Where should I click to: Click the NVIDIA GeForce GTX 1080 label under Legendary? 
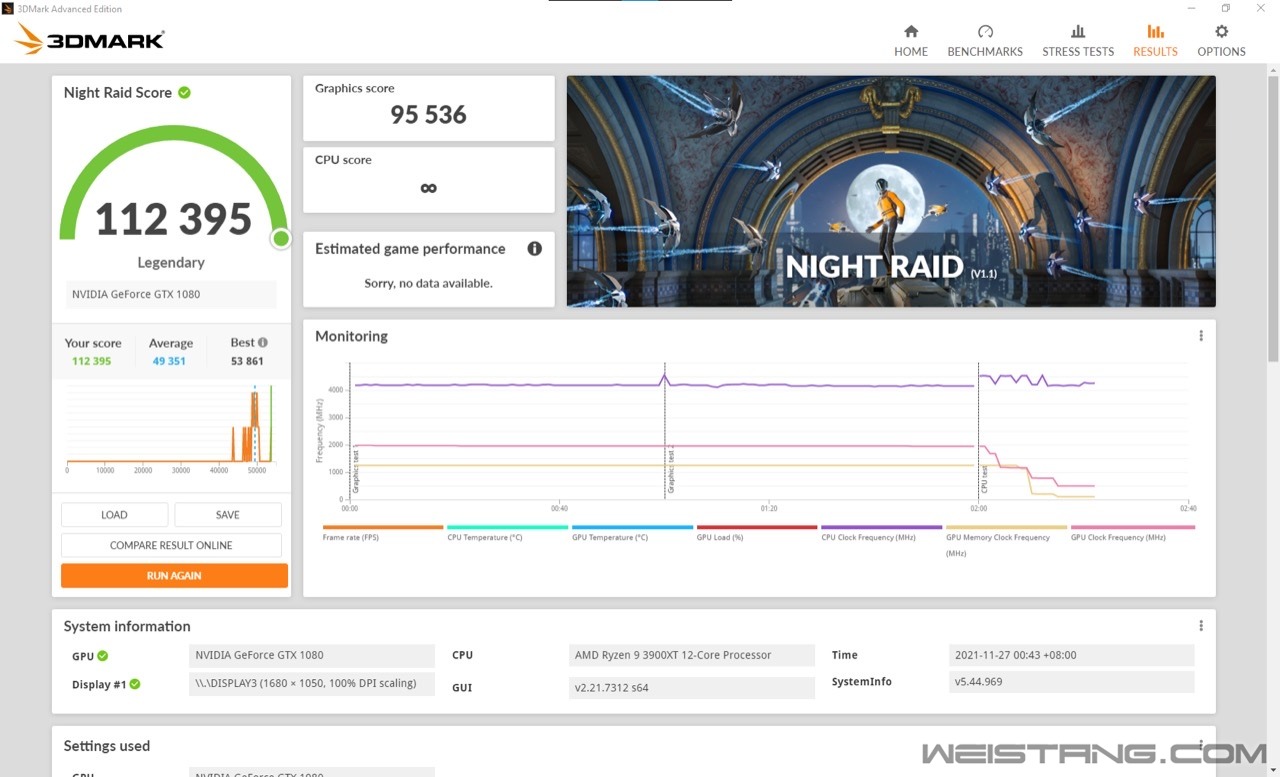pyautogui.click(x=171, y=295)
